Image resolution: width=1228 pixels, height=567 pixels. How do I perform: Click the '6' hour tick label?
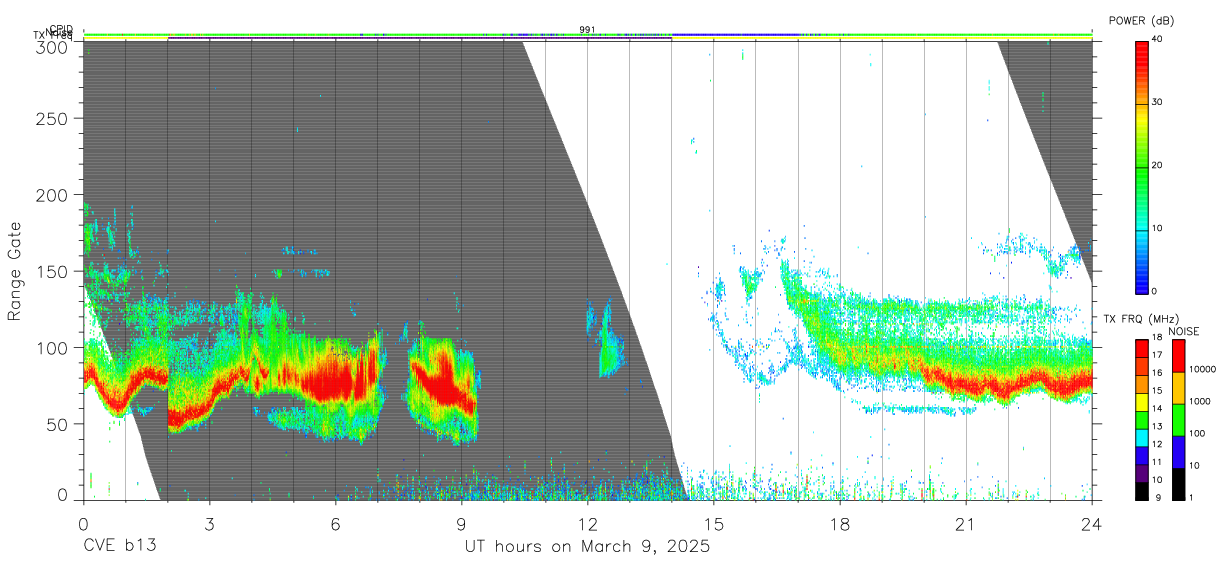[x=335, y=524]
